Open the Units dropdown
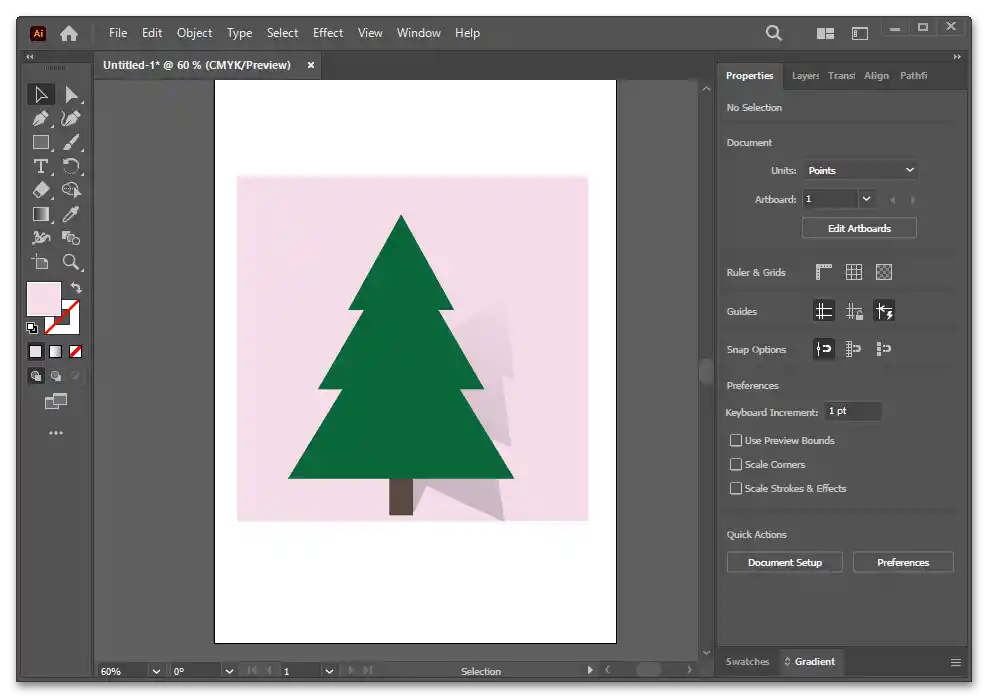The height and width of the screenshot is (698, 988). point(860,170)
